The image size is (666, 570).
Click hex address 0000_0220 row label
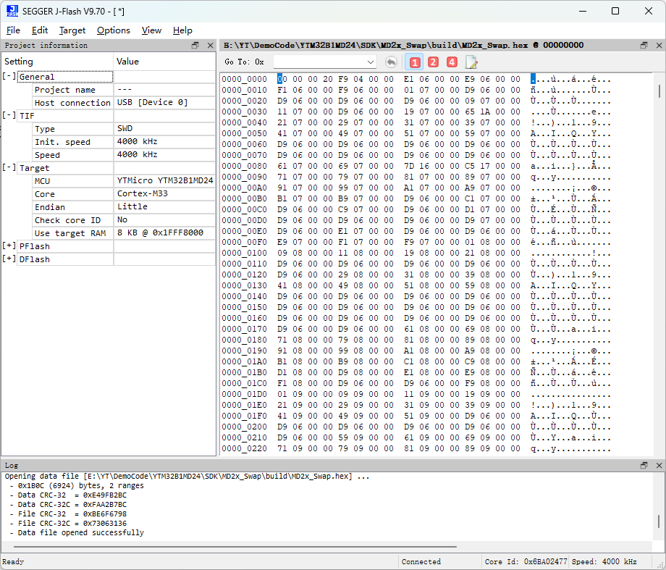click(x=244, y=449)
